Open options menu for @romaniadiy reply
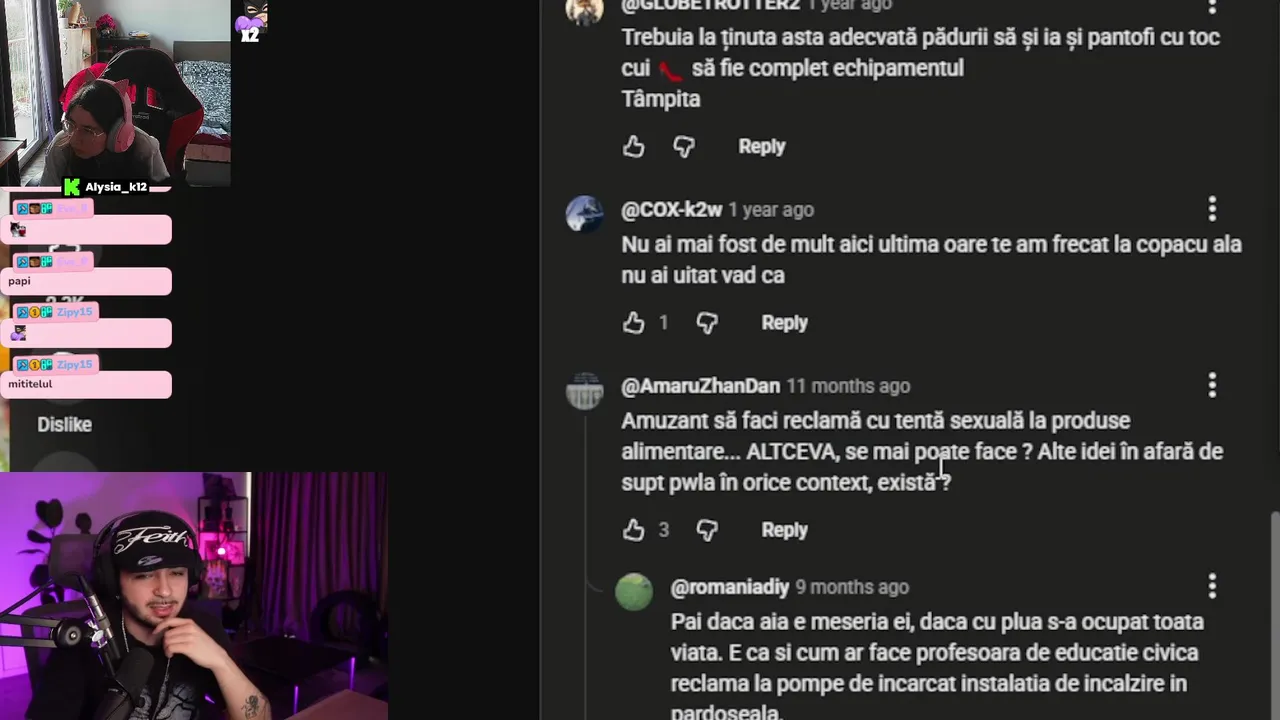The image size is (1280, 720). 1212,586
